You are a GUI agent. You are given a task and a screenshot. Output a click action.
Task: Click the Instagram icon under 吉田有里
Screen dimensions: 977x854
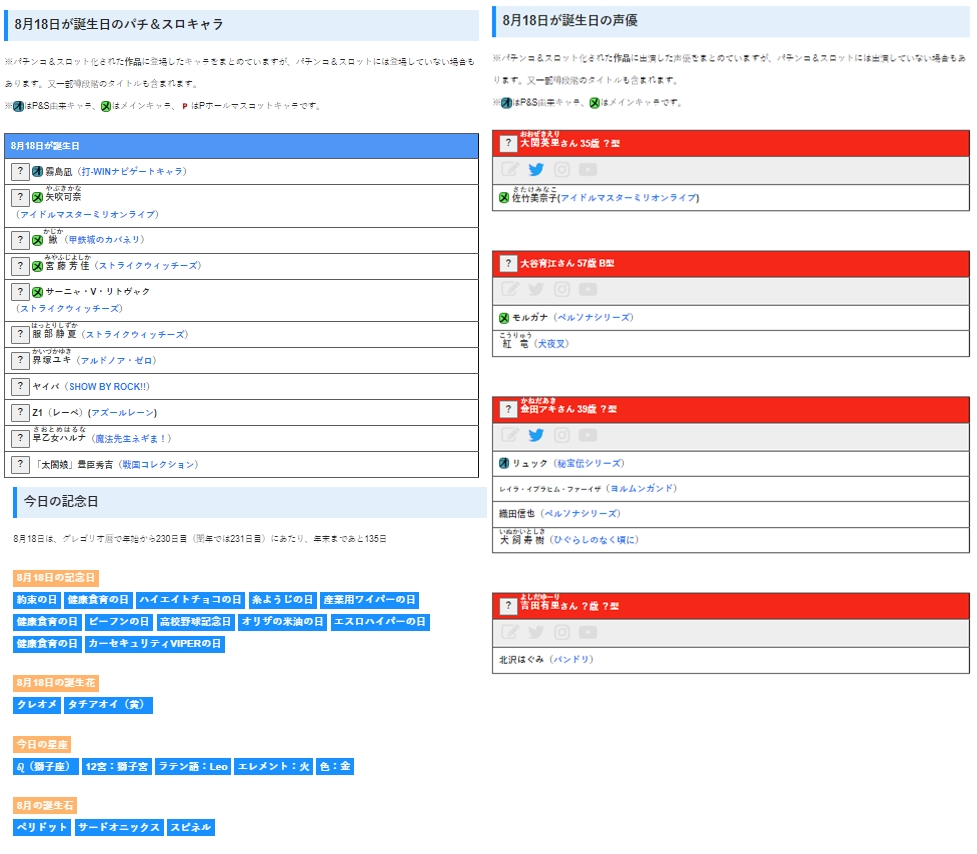coord(562,632)
